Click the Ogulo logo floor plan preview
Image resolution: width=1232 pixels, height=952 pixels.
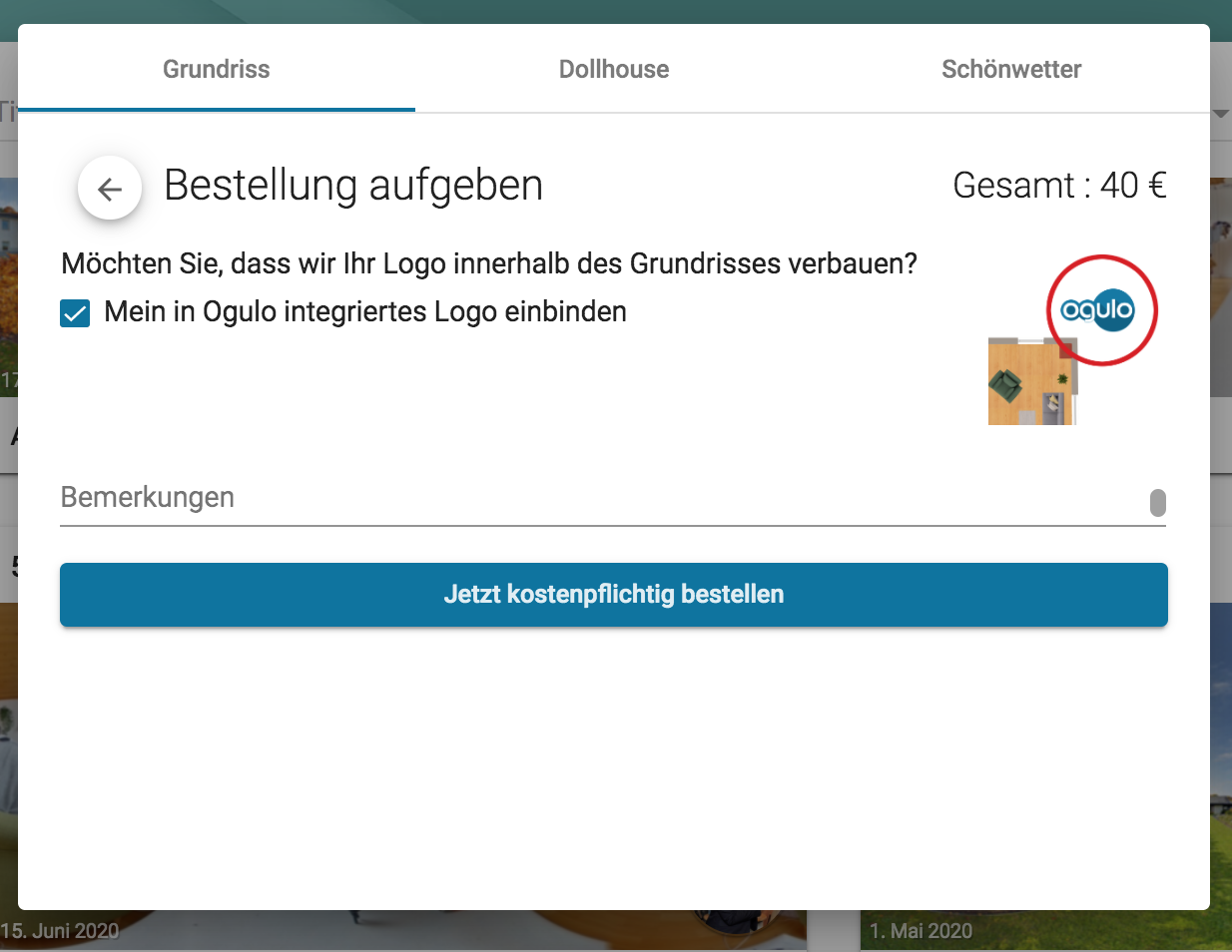pos(1072,340)
